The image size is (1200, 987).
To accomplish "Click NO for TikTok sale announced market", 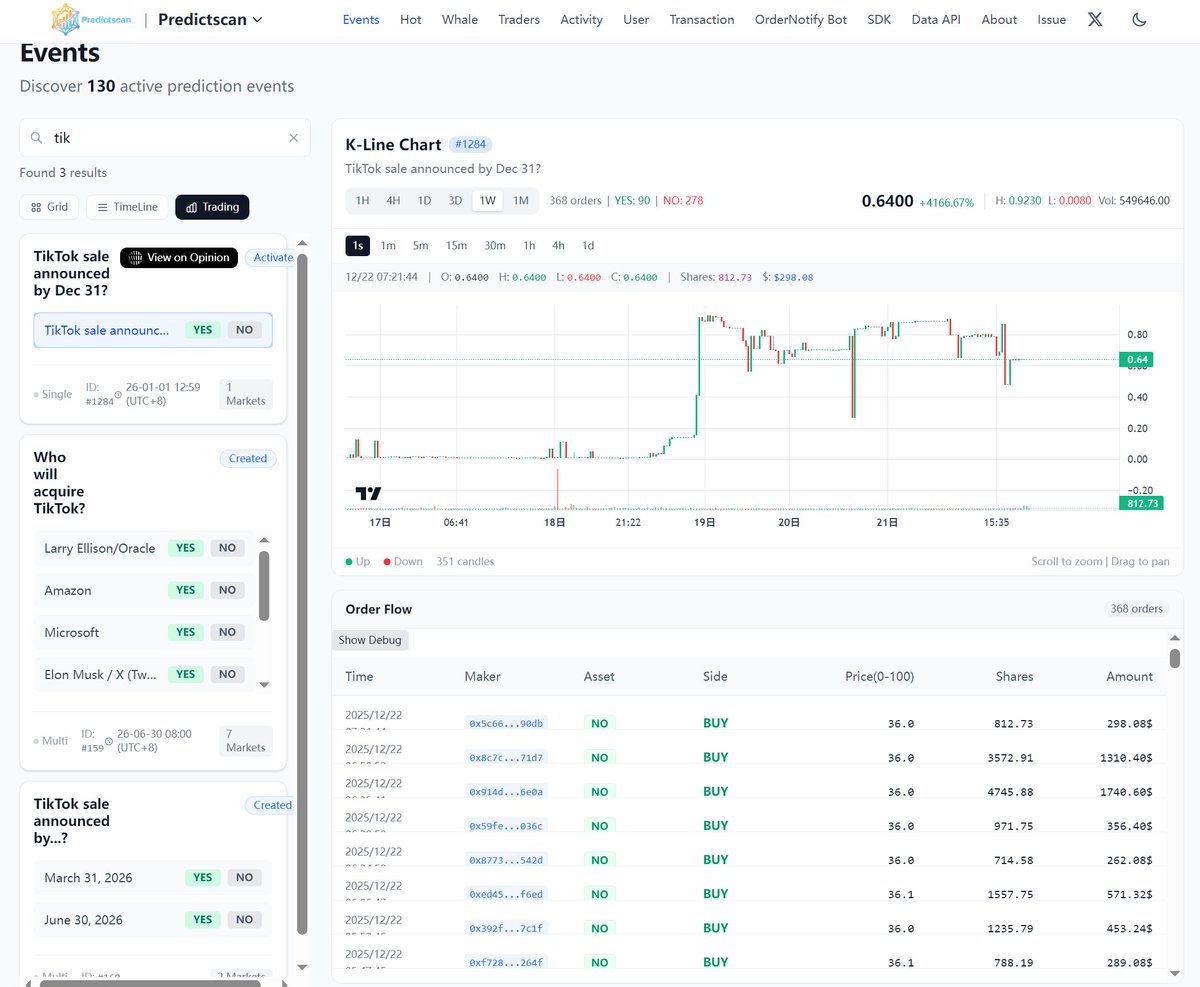I will pos(244,330).
